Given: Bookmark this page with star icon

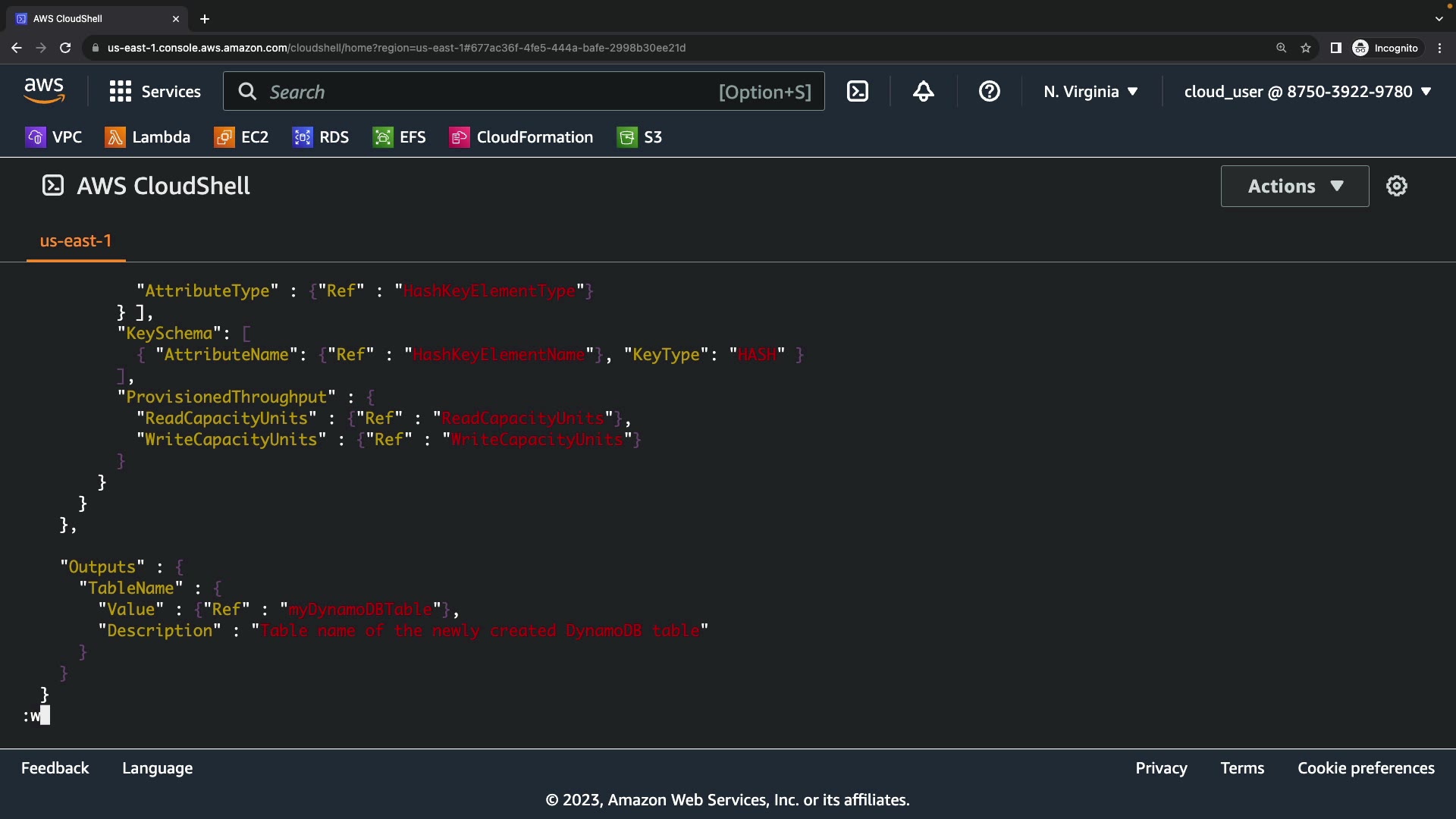Looking at the screenshot, I should [1305, 48].
